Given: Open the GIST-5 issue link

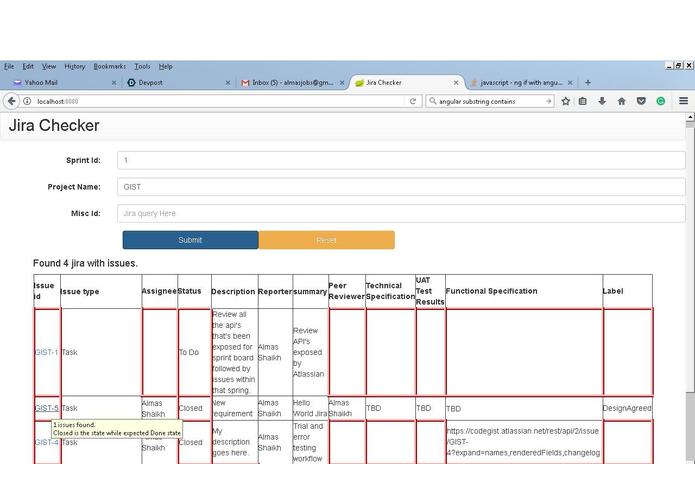Looking at the screenshot, I should point(47,408).
